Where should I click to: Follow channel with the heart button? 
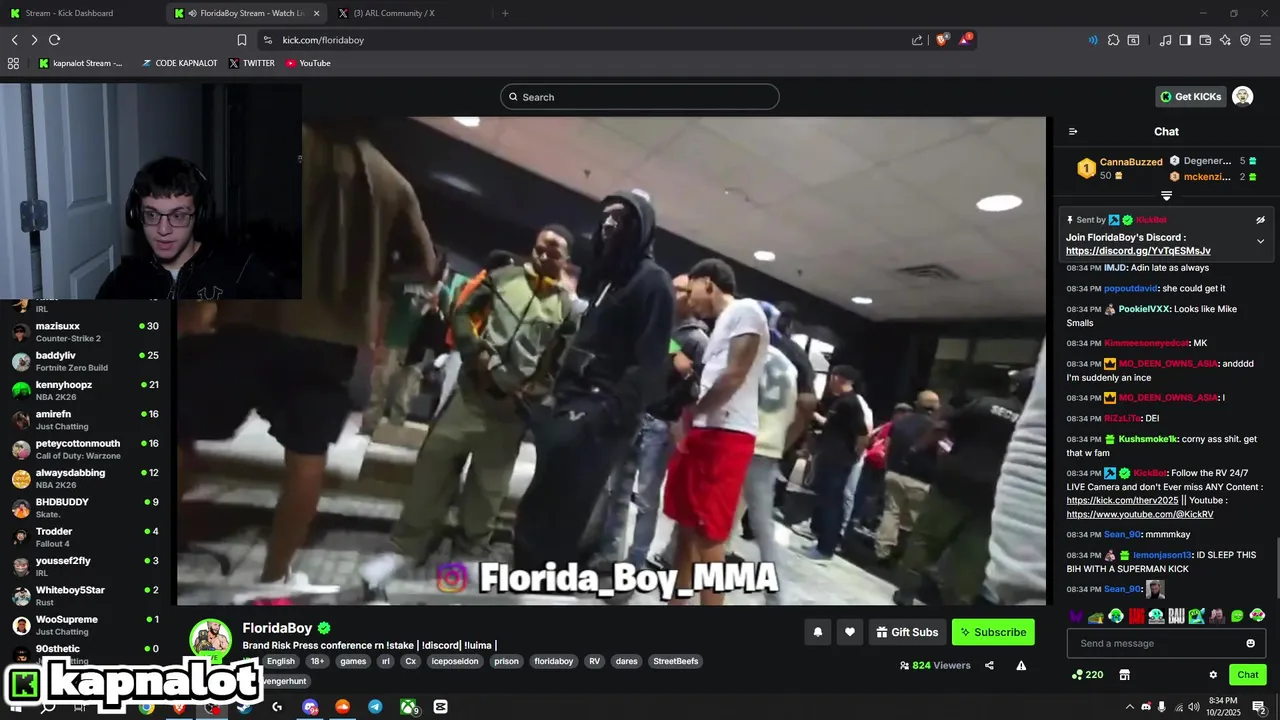coord(850,632)
